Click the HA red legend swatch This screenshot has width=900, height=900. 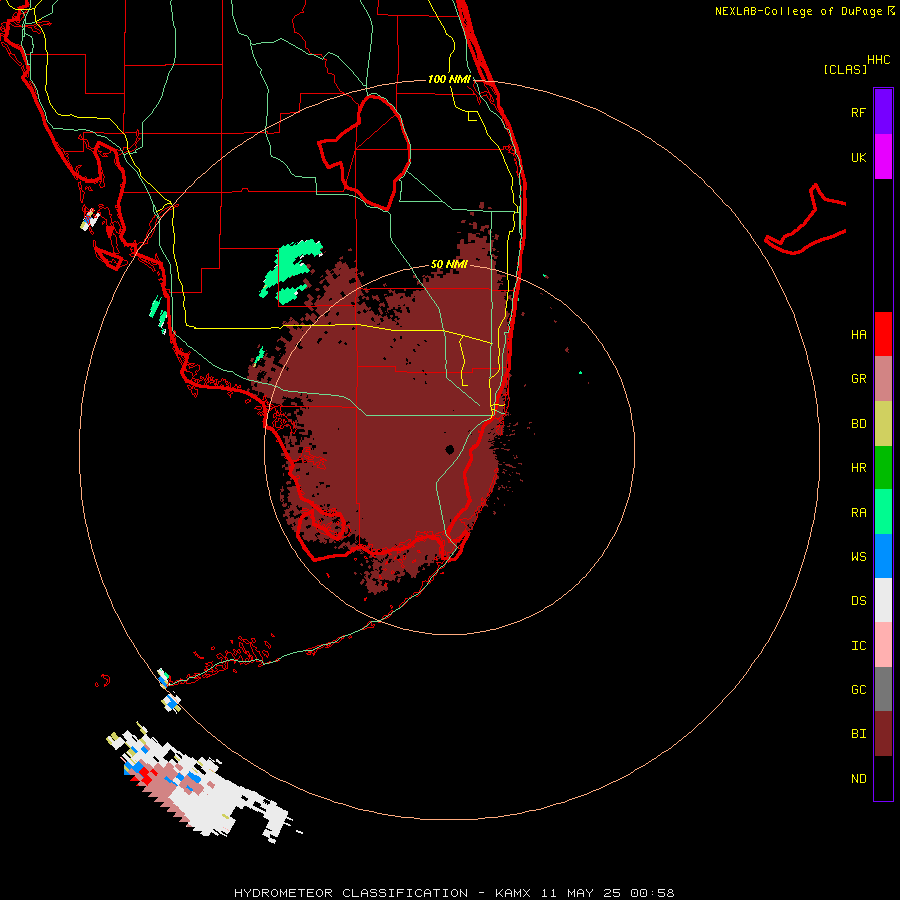pos(883,334)
